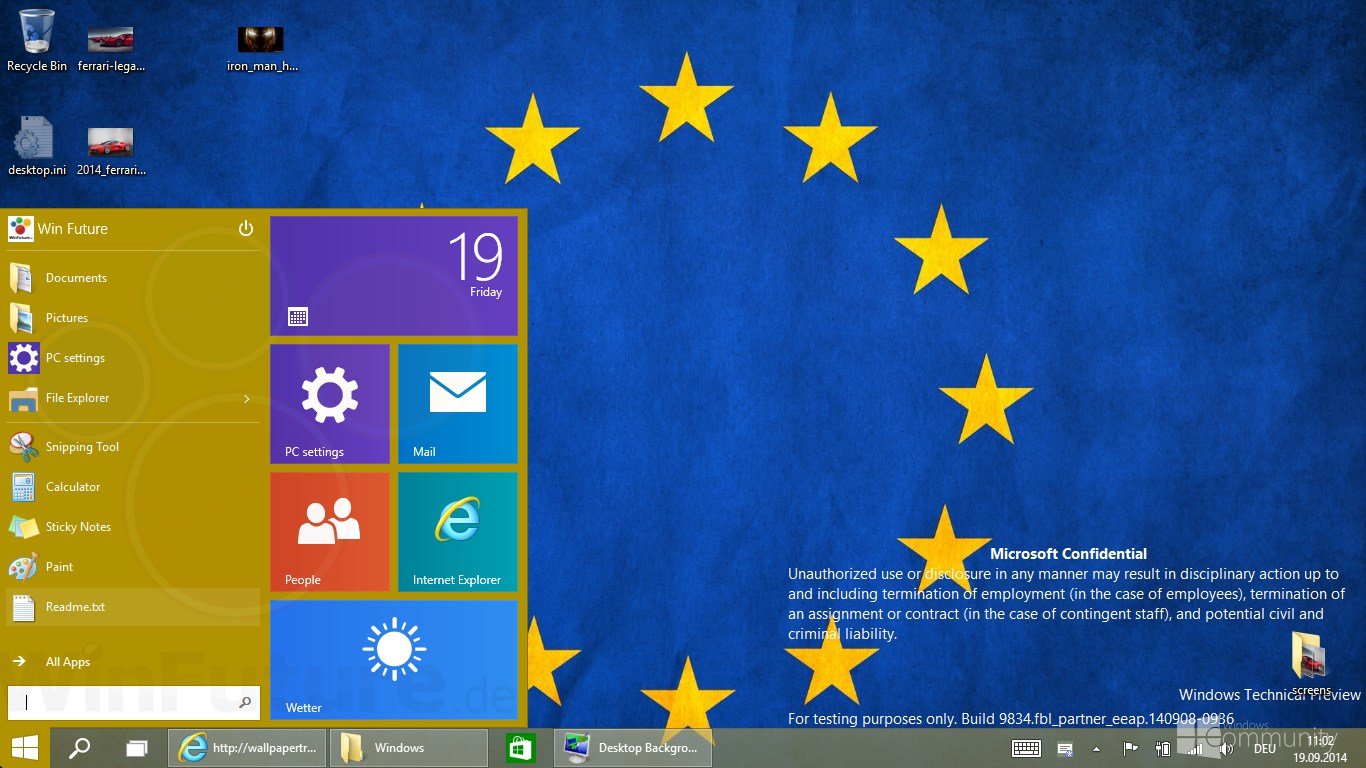Open Sticky Notes from the Start menu

133,527
